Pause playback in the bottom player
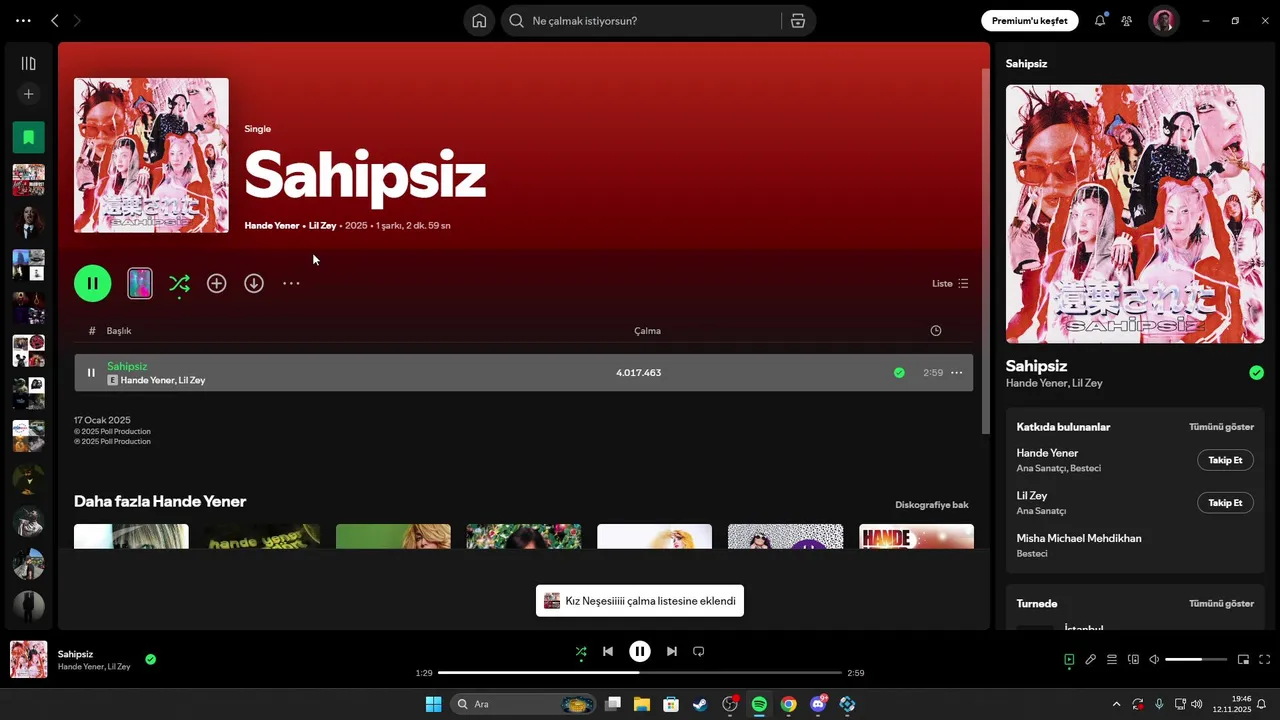The image size is (1280, 720). pos(640,652)
